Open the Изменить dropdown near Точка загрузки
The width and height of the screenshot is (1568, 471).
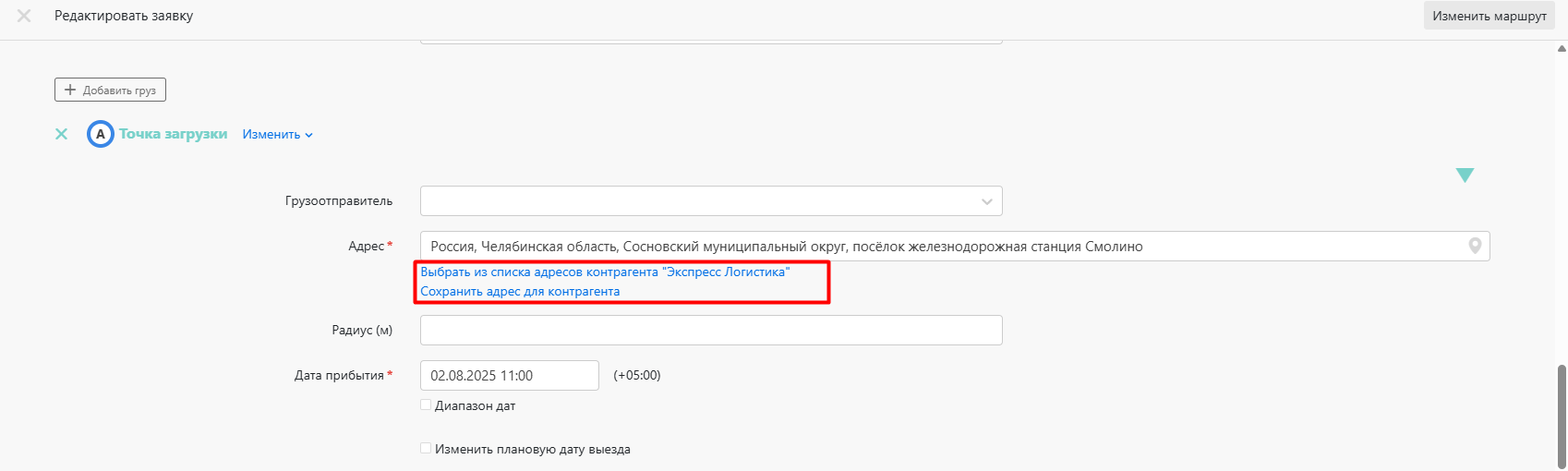[x=277, y=135]
